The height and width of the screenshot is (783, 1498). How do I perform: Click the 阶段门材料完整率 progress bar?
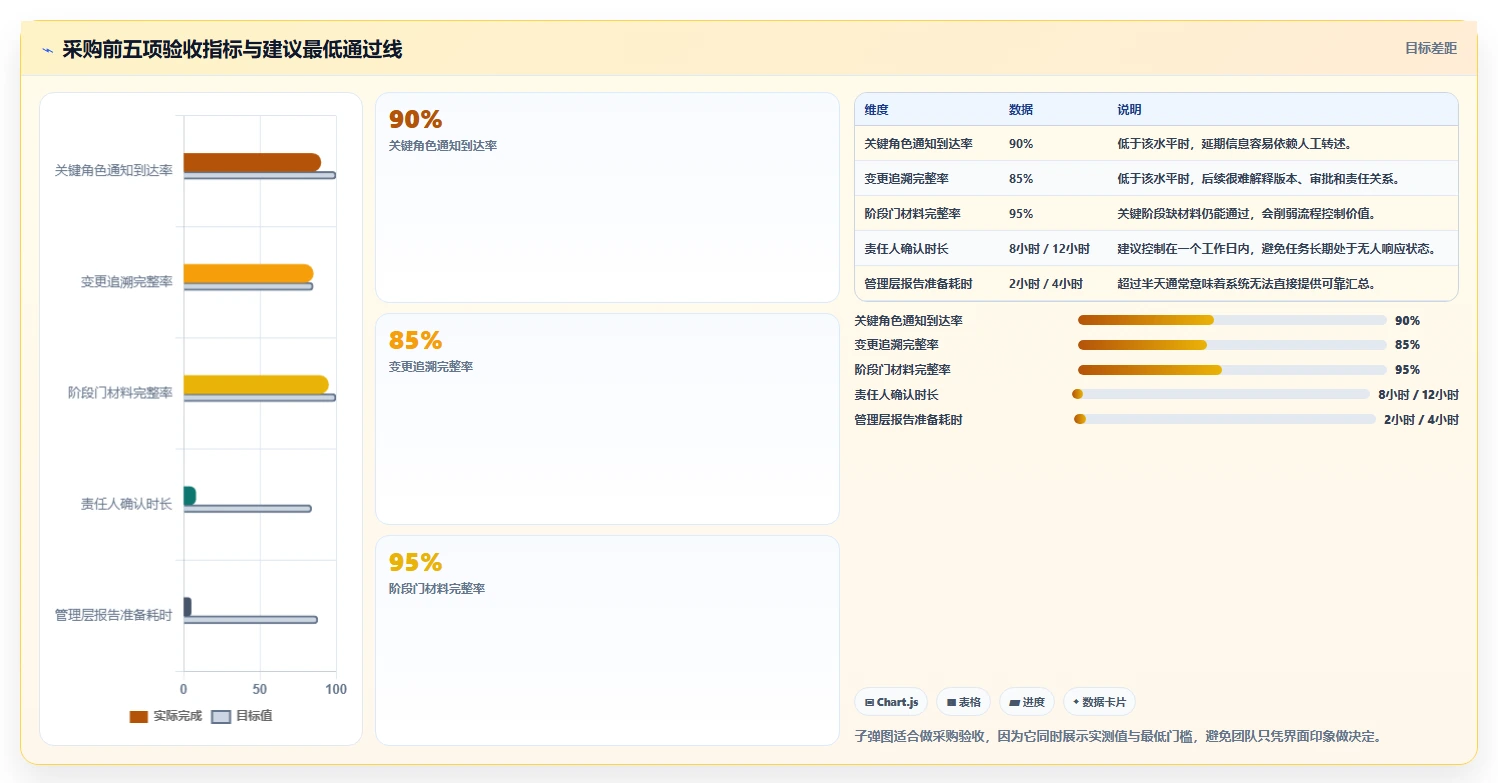[x=1232, y=370]
